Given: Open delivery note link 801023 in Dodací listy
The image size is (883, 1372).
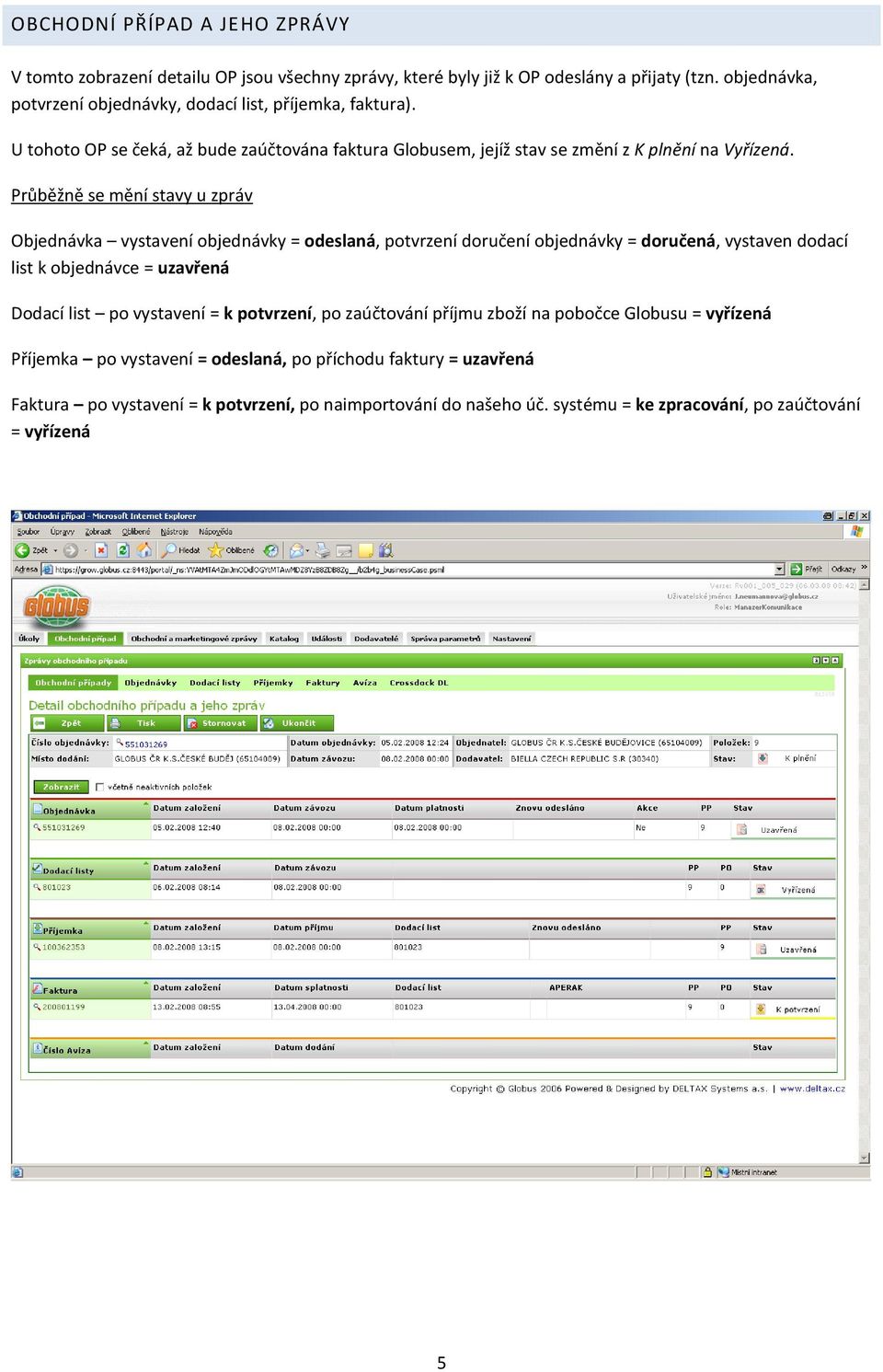Looking at the screenshot, I should tap(56, 888).
